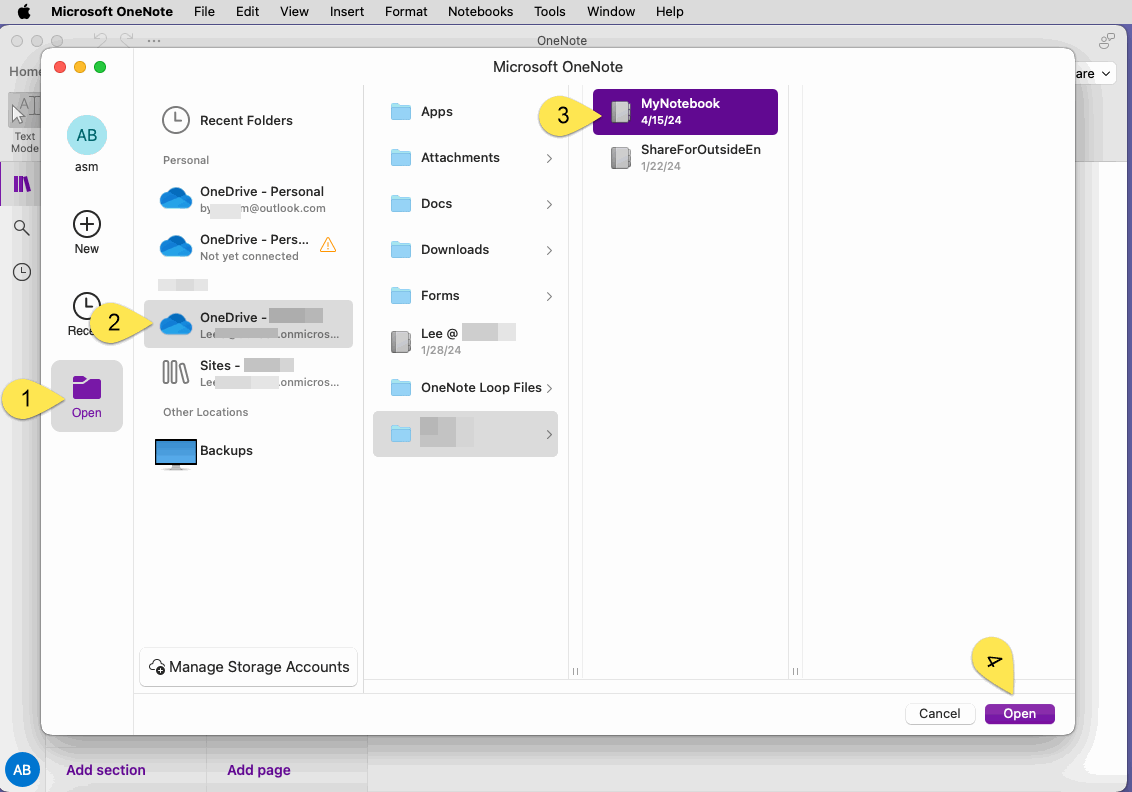Click the search magnifier in OneNote sidebar
Viewport: 1132px width, 792px height.
22,228
